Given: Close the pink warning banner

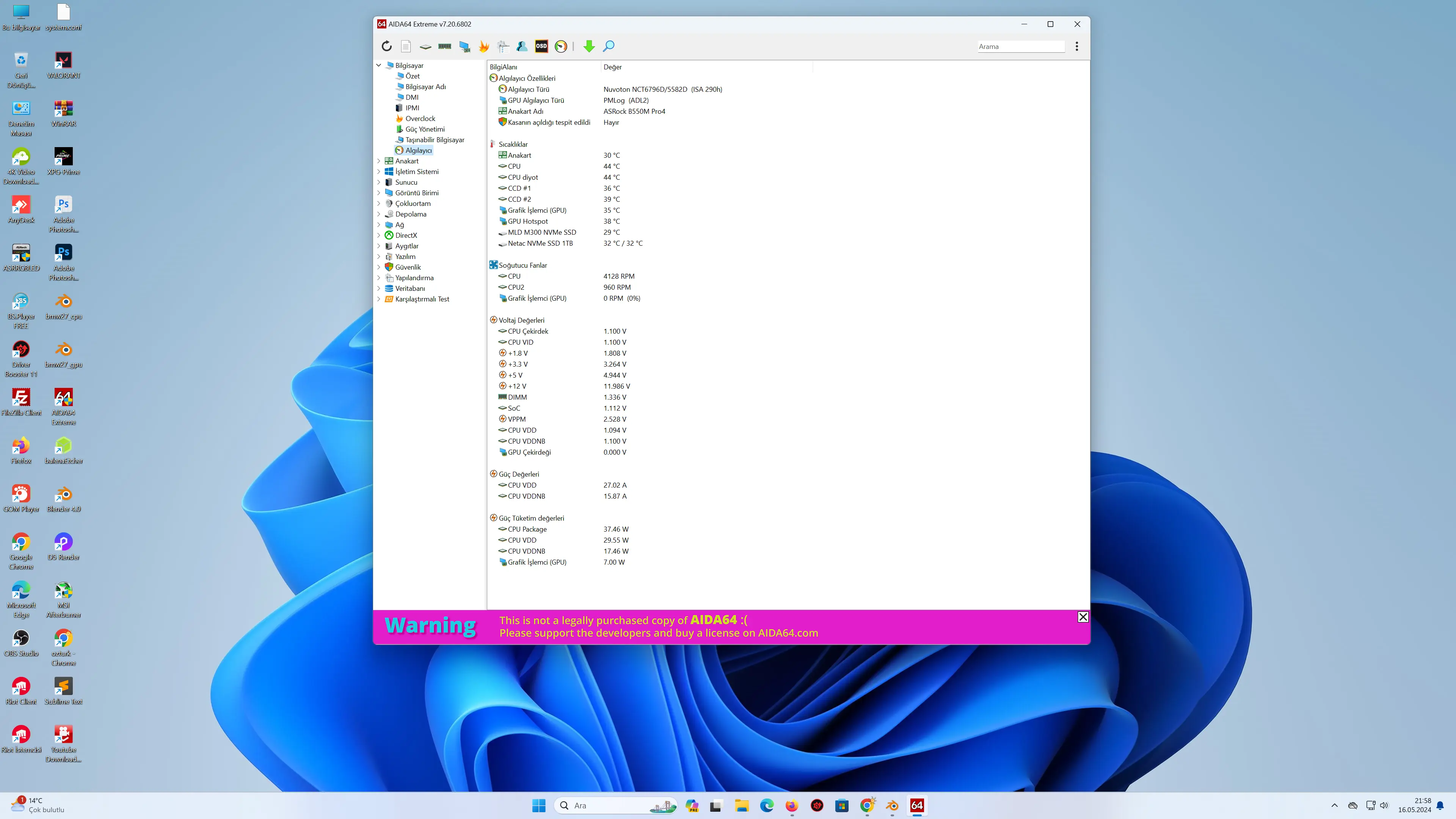Looking at the screenshot, I should coord(1083,617).
